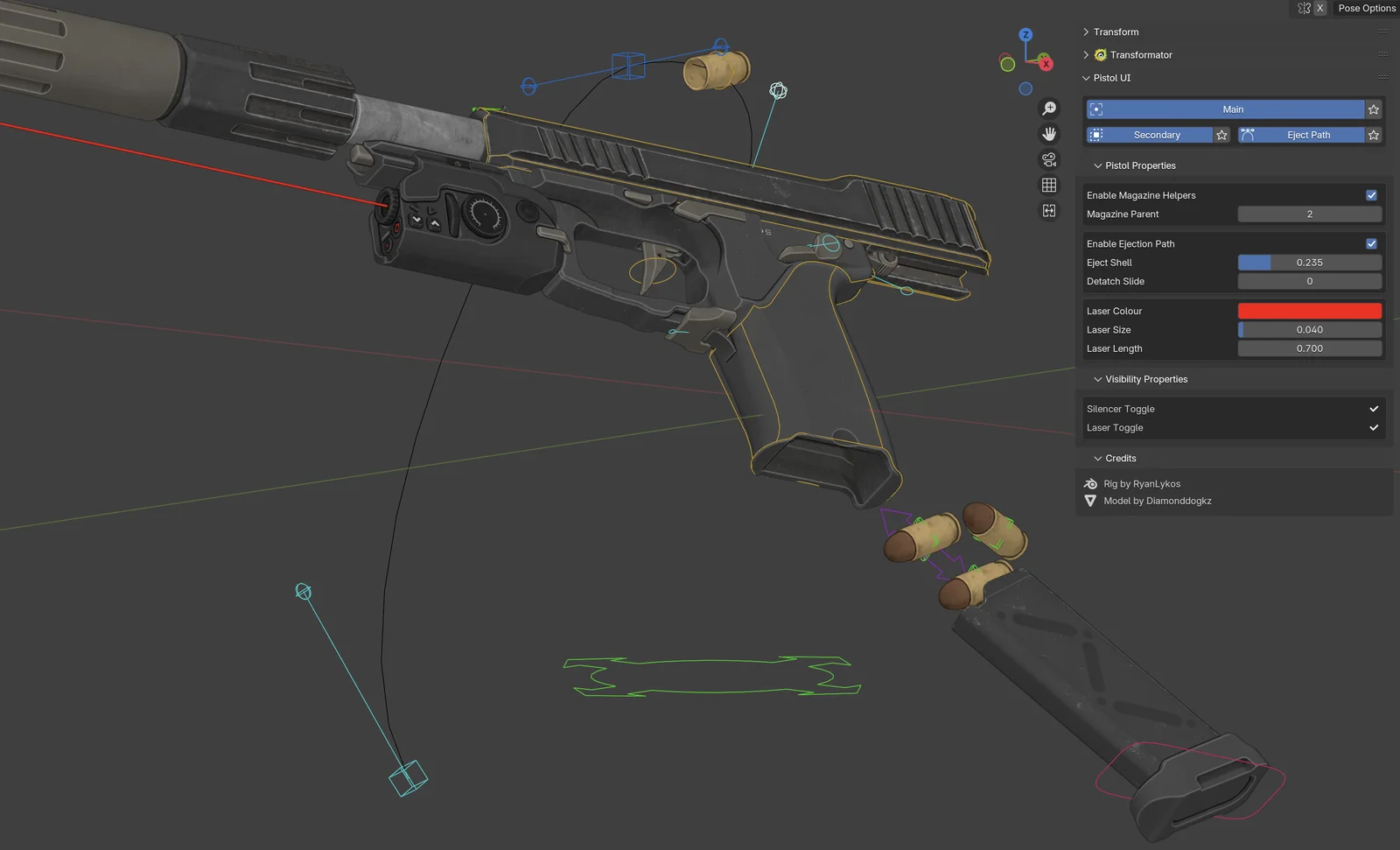Image resolution: width=1400 pixels, height=850 pixels.
Task: Click the Transformator addon icon
Action: (1100, 54)
